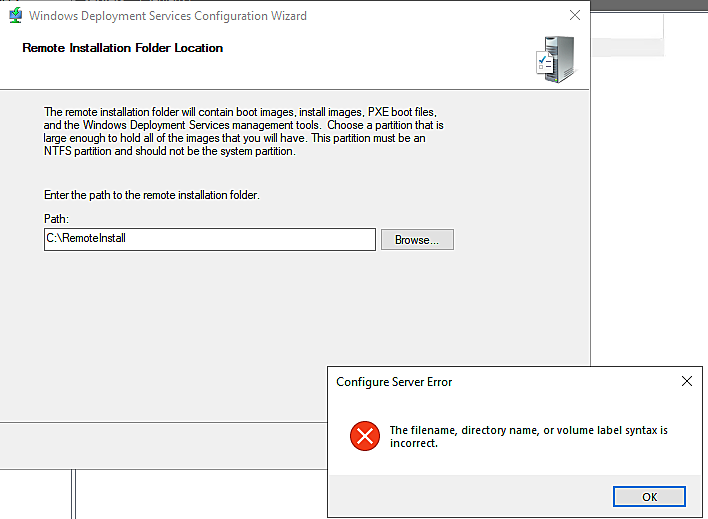Viewport: 708px width, 519px height.
Task: Click the server checklist icon in header
Action: (x=555, y=59)
